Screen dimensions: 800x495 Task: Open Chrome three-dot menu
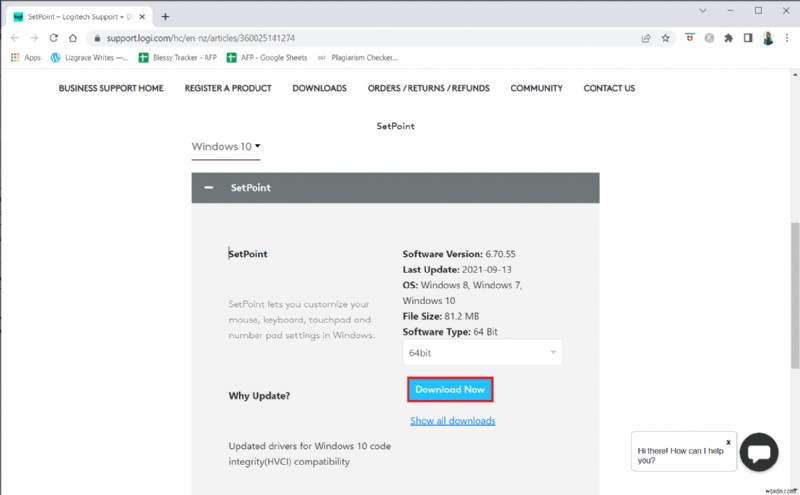point(787,38)
